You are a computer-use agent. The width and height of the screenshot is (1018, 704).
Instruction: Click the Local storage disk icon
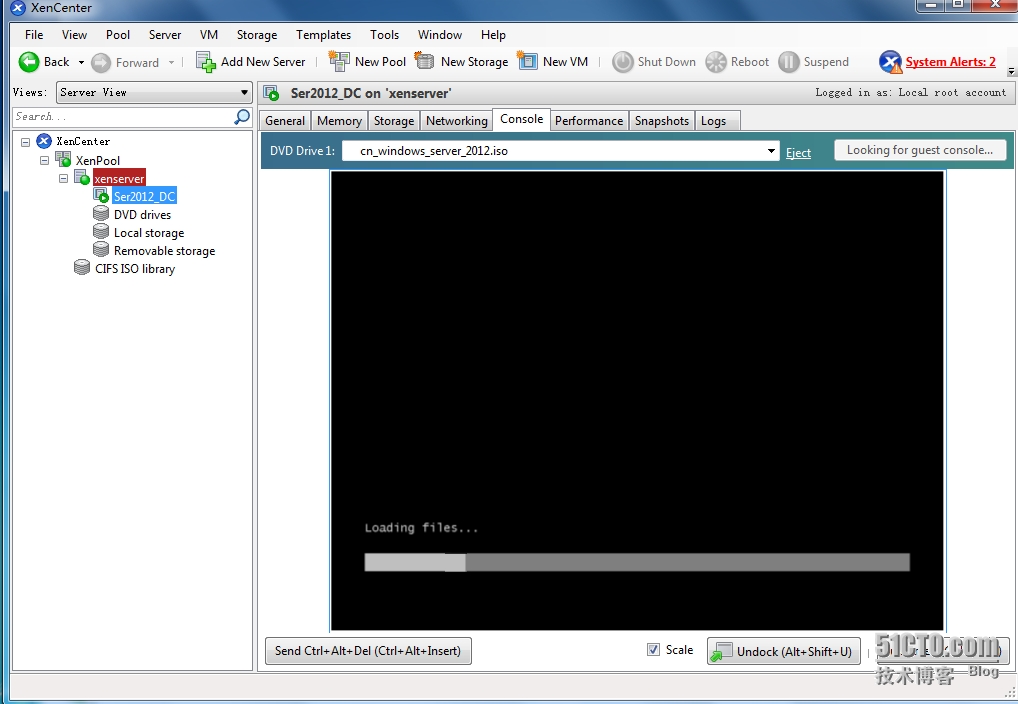point(101,232)
